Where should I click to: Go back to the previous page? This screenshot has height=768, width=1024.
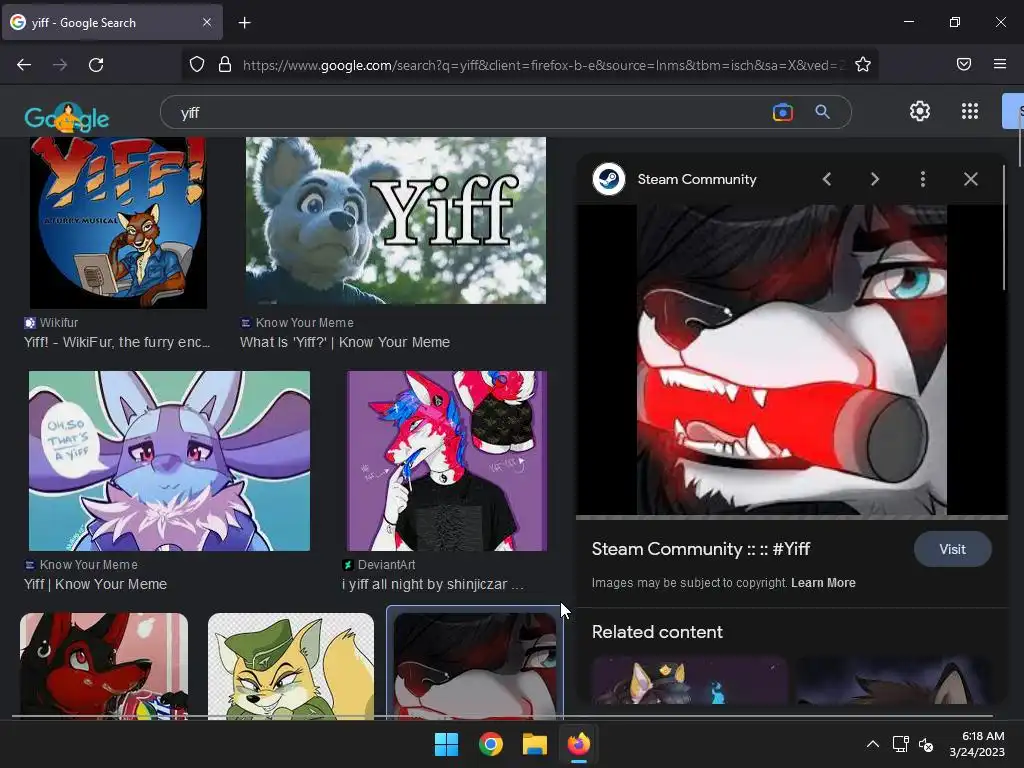tap(24, 65)
